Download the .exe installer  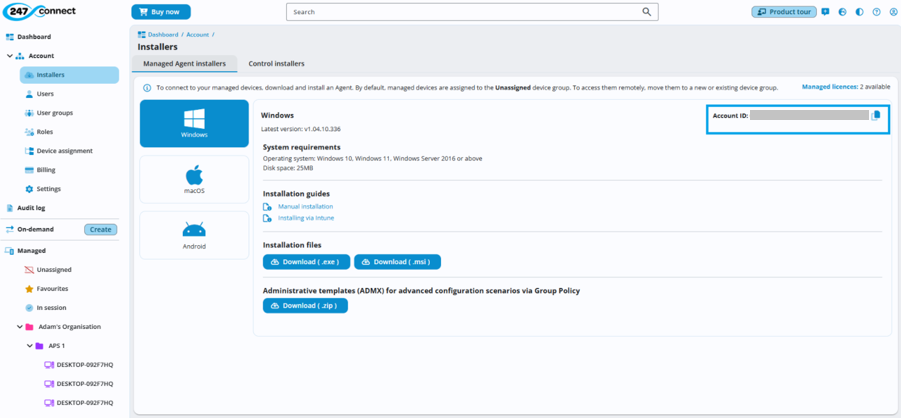306,262
